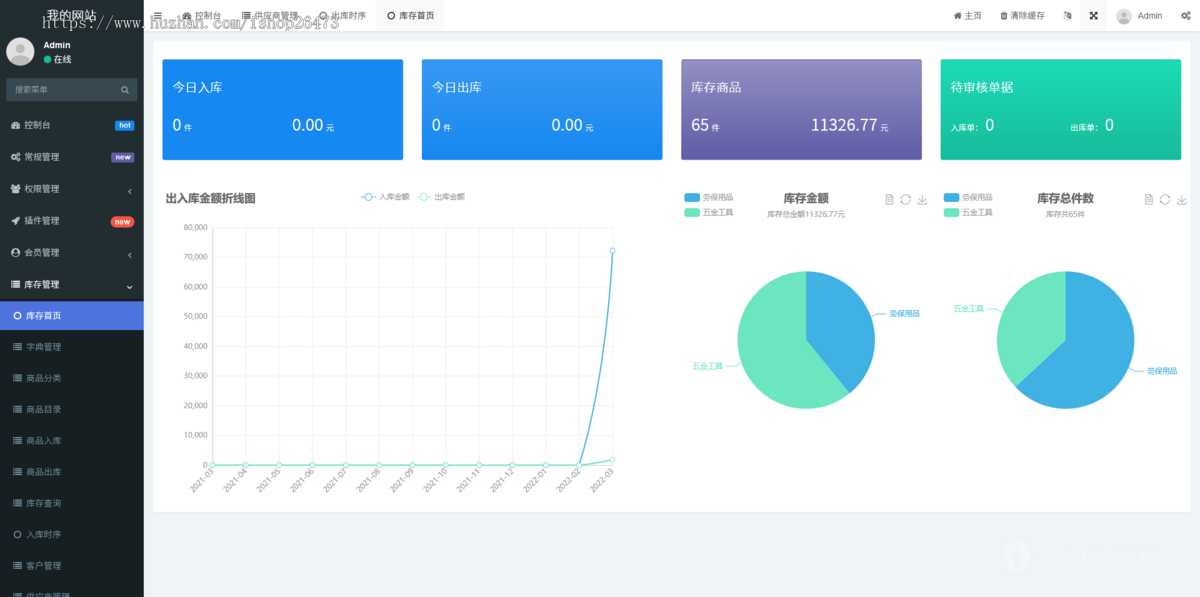The image size is (1200, 597).
Task: Open the settings gear at top right
Action: click(x=1185, y=15)
